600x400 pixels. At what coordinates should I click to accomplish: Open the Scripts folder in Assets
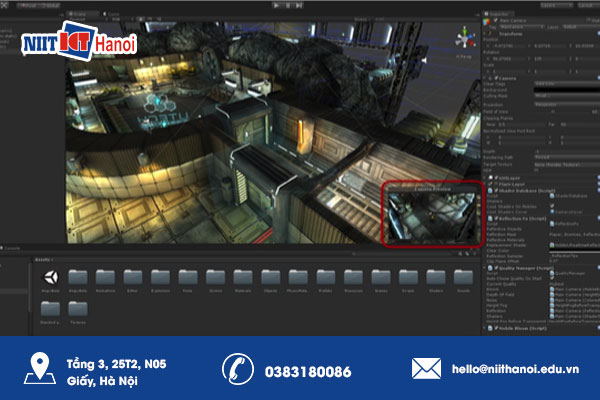pos(408,277)
